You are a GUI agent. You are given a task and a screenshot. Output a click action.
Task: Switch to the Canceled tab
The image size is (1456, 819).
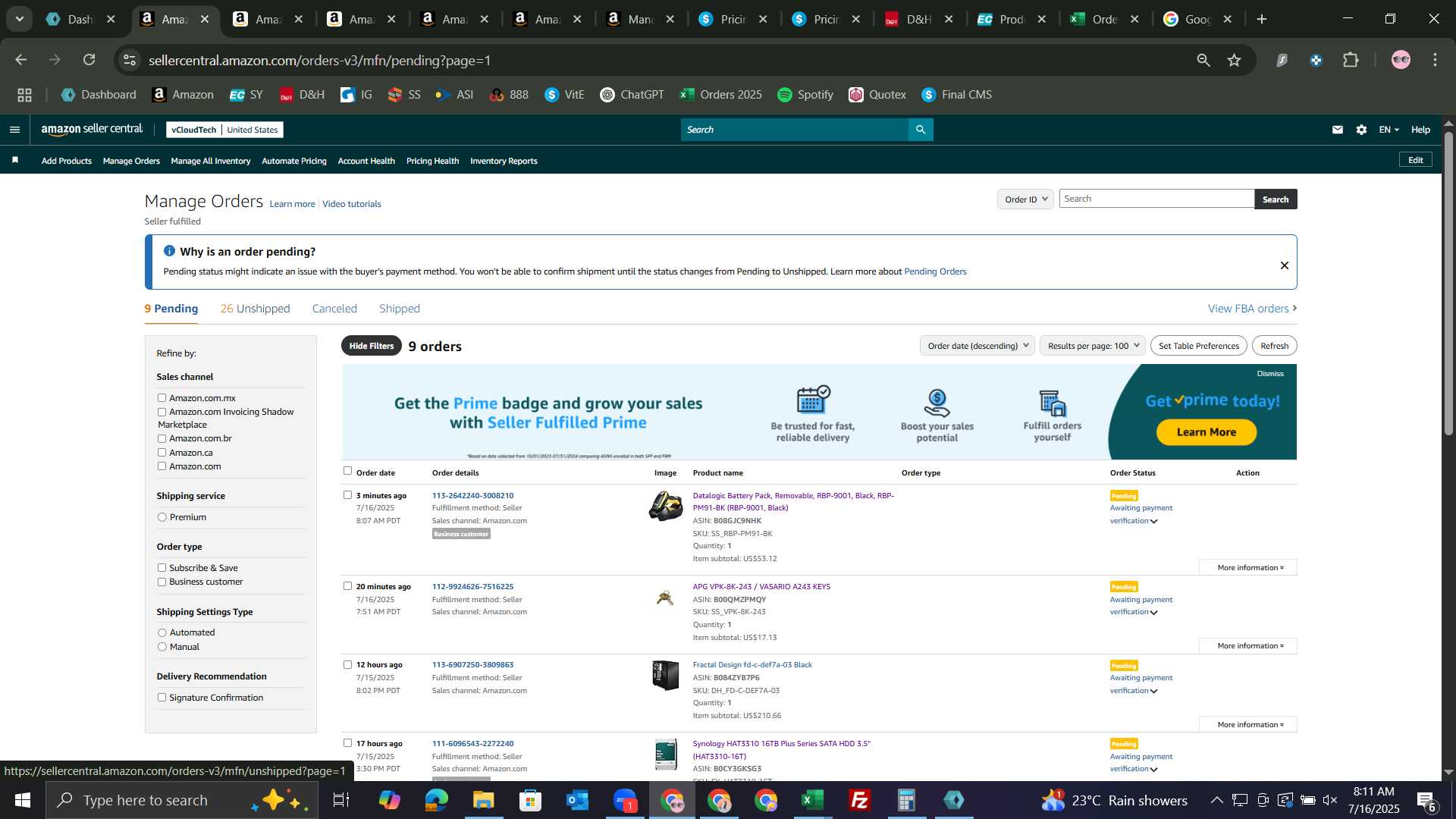tap(334, 309)
